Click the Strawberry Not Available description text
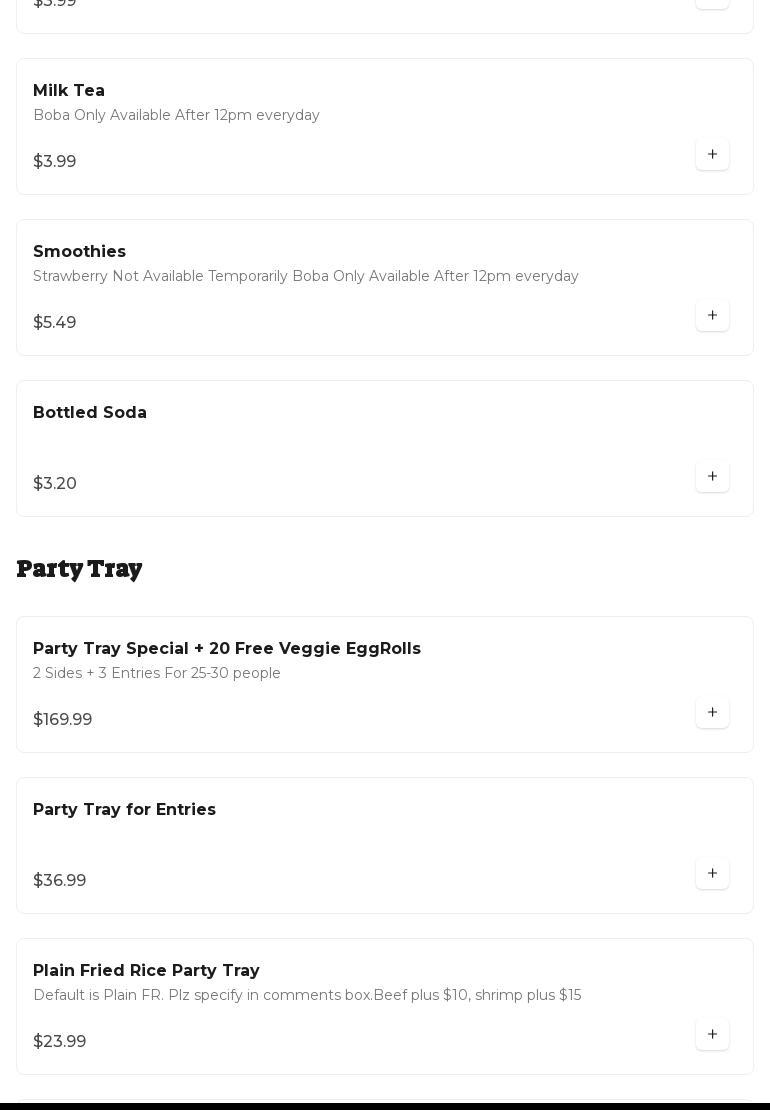Screen dimensions: 770x1110 pos(306,277)
